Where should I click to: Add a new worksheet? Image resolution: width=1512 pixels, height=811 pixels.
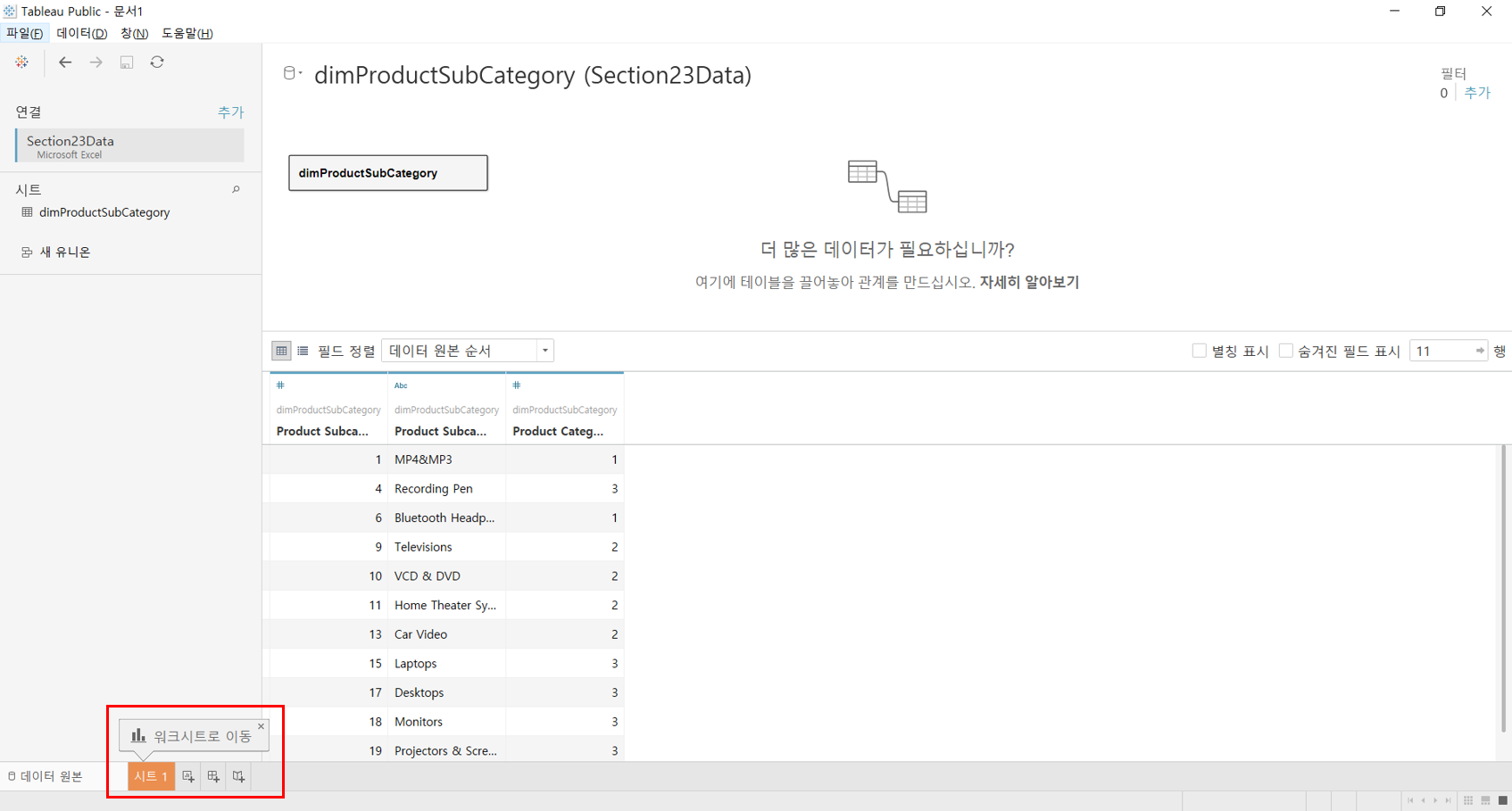[188, 777]
